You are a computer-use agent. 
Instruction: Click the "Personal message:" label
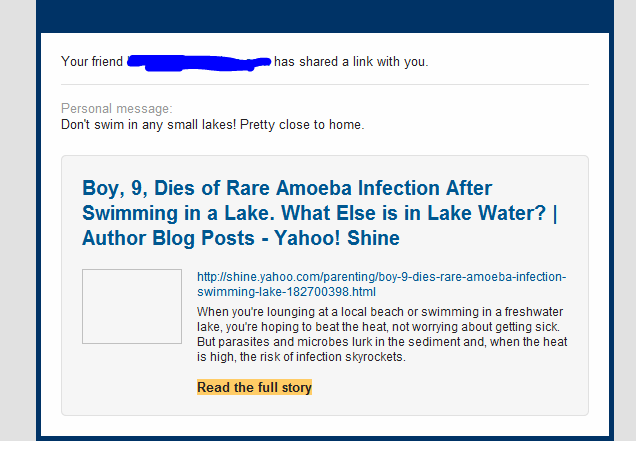[x=117, y=108]
